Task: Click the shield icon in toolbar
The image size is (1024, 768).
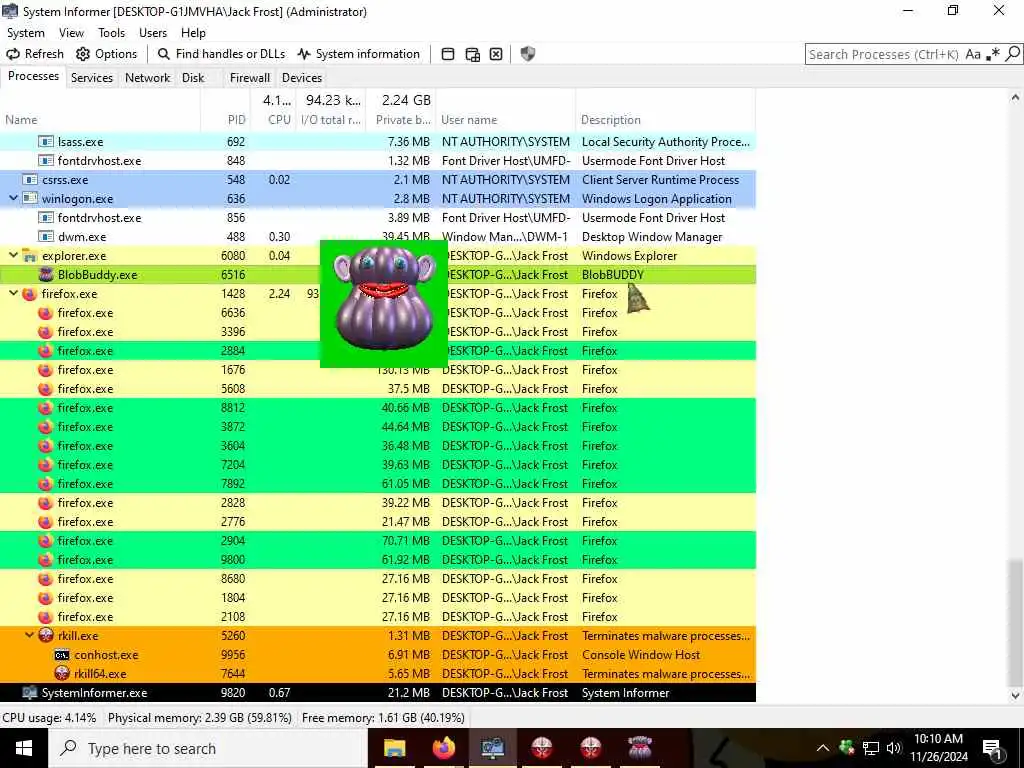Action: tap(528, 54)
